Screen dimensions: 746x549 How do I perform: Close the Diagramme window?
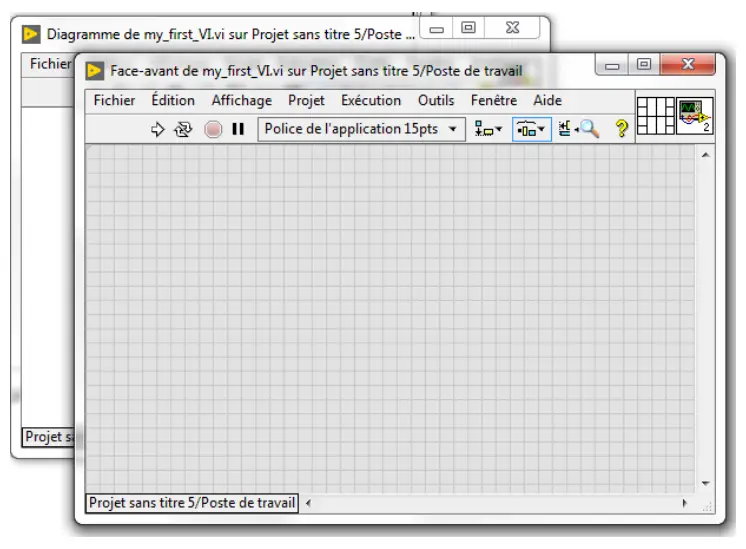tap(512, 28)
